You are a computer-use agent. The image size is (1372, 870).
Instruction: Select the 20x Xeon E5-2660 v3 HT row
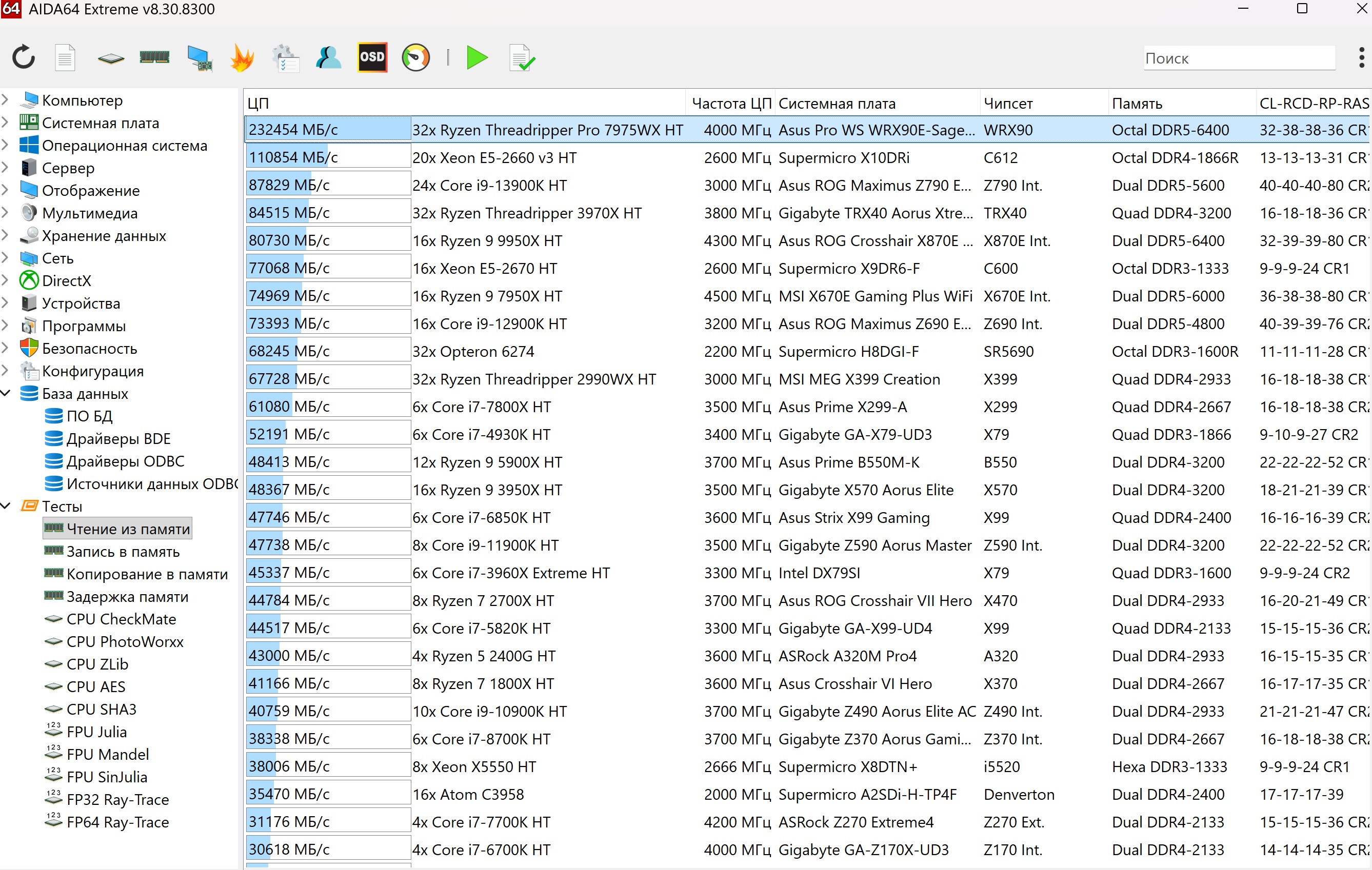pyautogui.click(x=807, y=158)
